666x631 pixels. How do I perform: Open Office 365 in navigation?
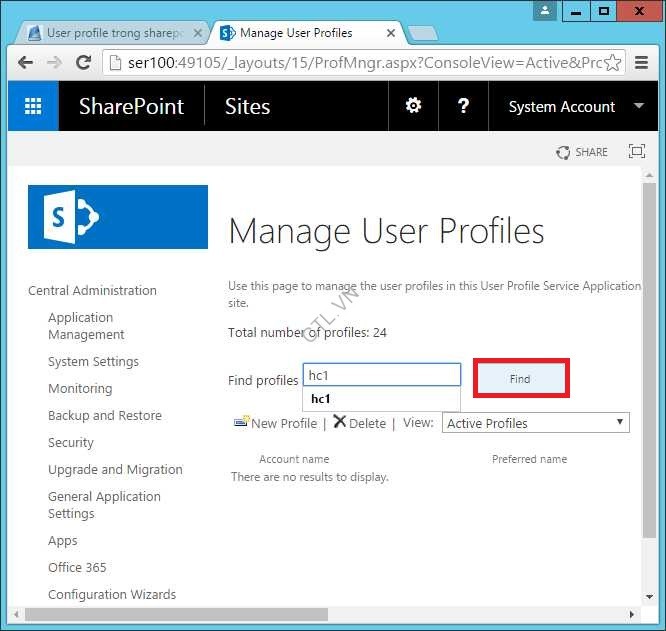coord(77,567)
